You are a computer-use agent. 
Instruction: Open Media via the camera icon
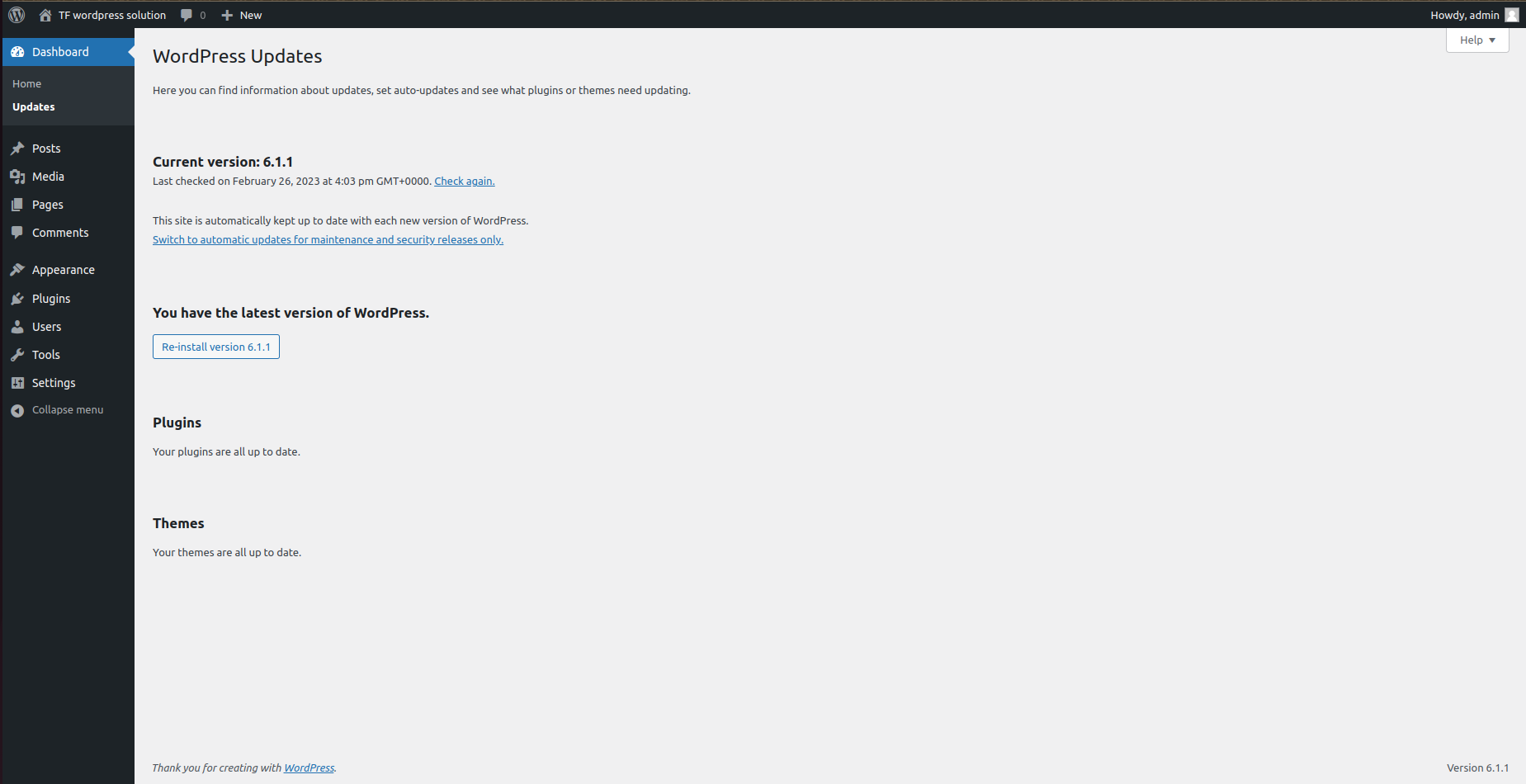click(18, 176)
